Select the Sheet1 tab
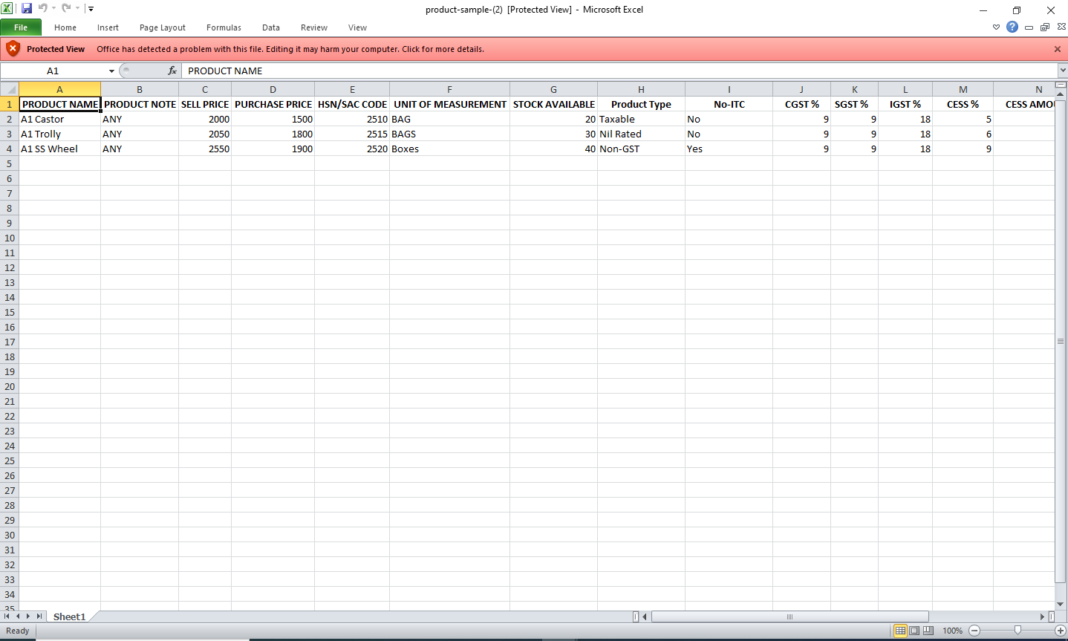The width and height of the screenshot is (1068, 641). click(69, 616)
